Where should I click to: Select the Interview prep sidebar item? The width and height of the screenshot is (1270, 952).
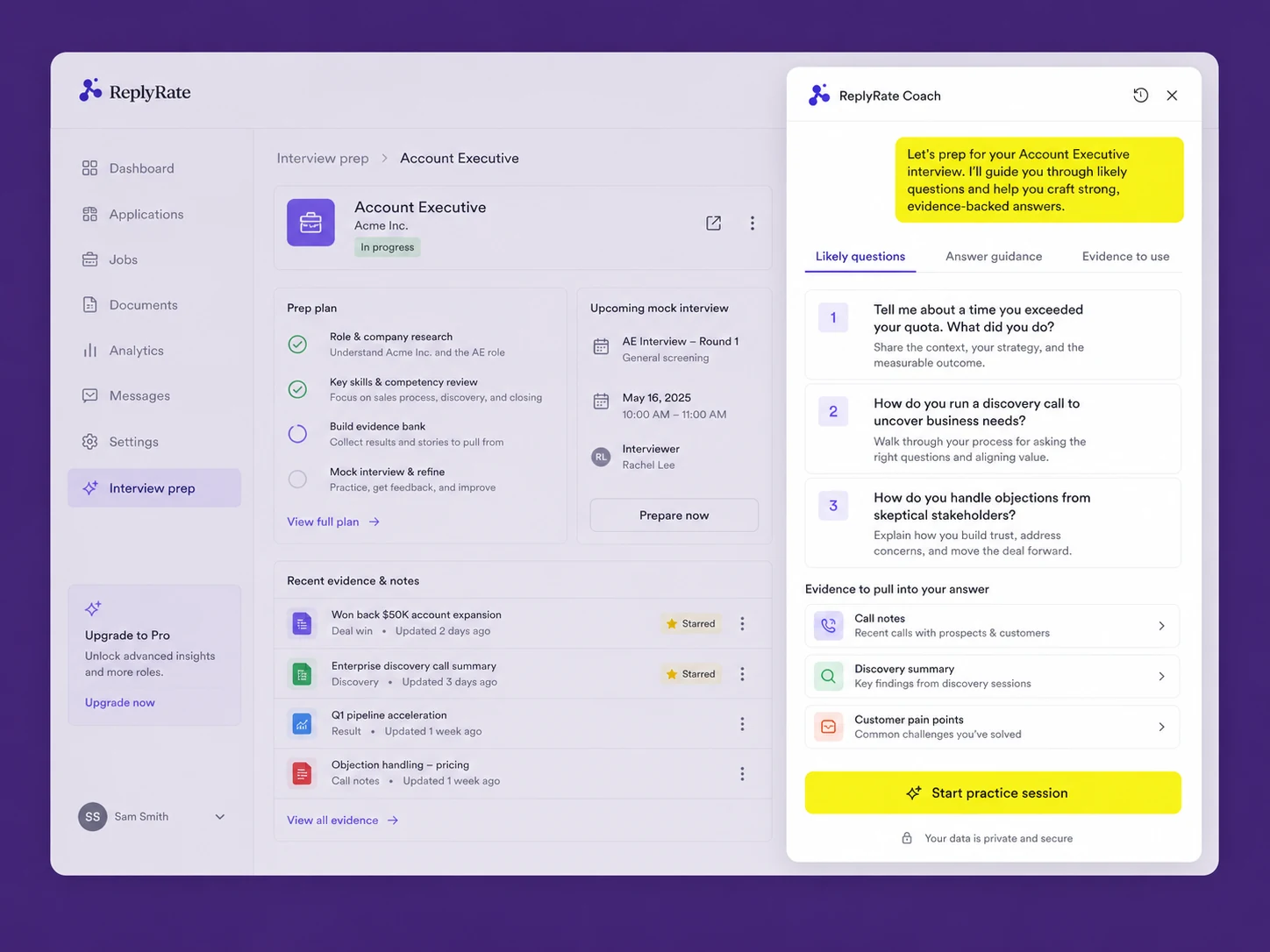pyautogui.click(x=153, y=488)
